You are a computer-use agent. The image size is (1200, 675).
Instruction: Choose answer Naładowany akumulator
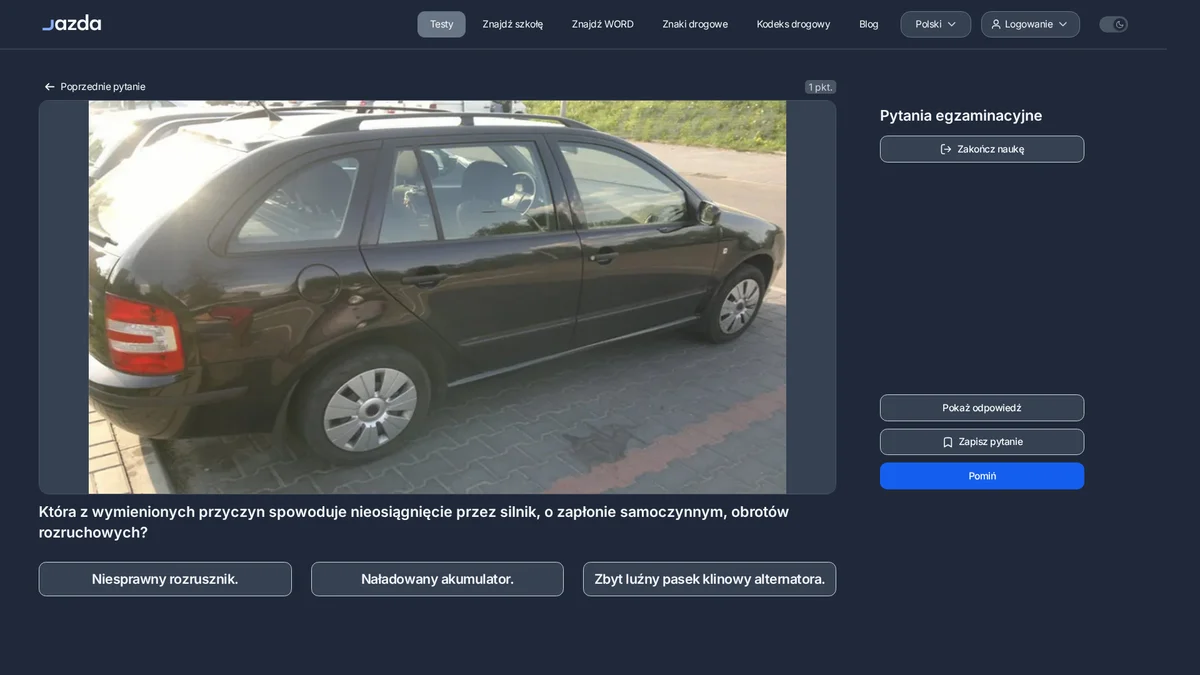437,579
